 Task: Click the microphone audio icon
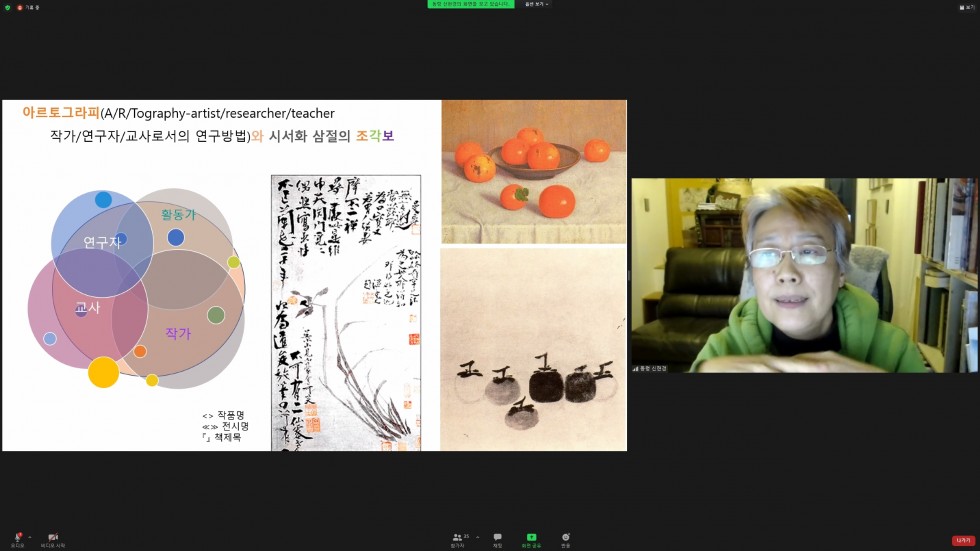pos(18,538)
